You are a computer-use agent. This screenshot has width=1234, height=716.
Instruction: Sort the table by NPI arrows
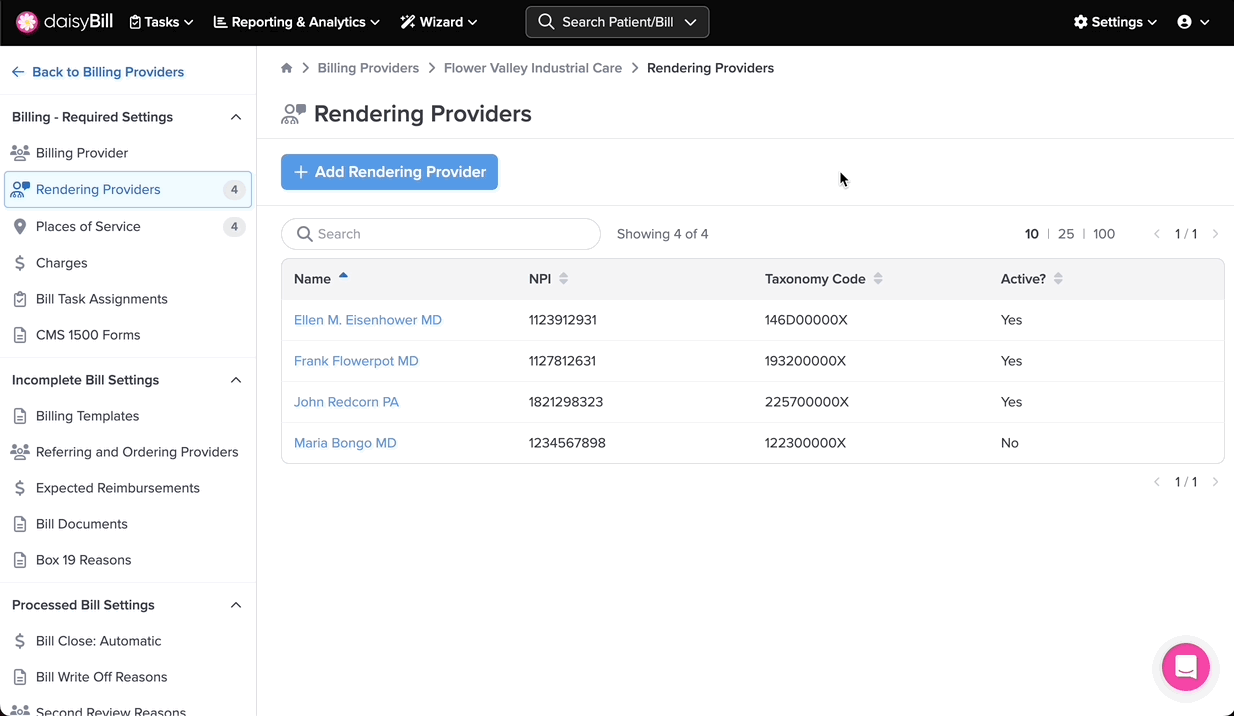coord(564,279)
